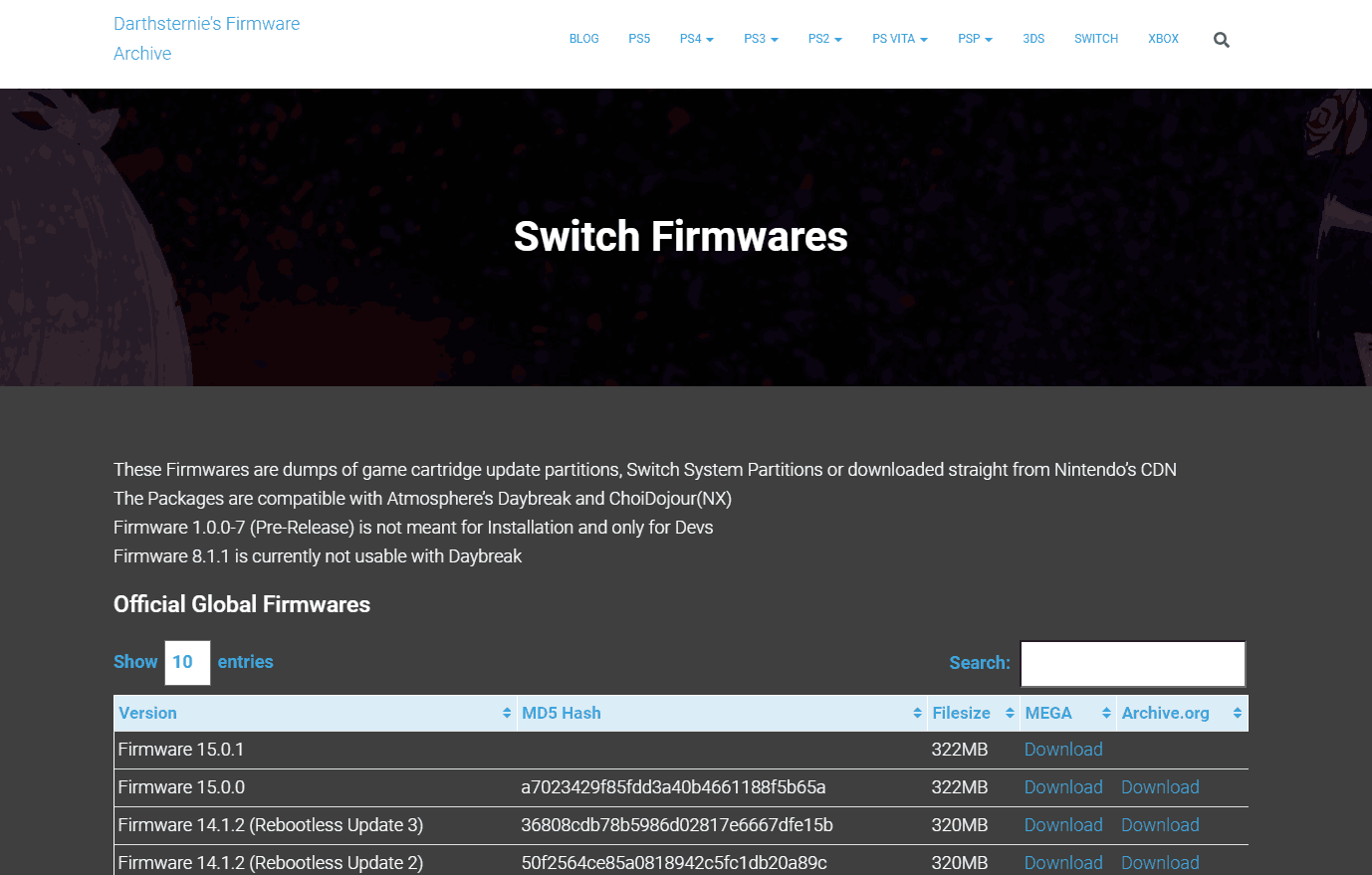Select hash 50f2564ce85a0818942c5fc1db20a89c
Image resolution: width=1372 pixels, height=875 pixels.
point(674,863)
